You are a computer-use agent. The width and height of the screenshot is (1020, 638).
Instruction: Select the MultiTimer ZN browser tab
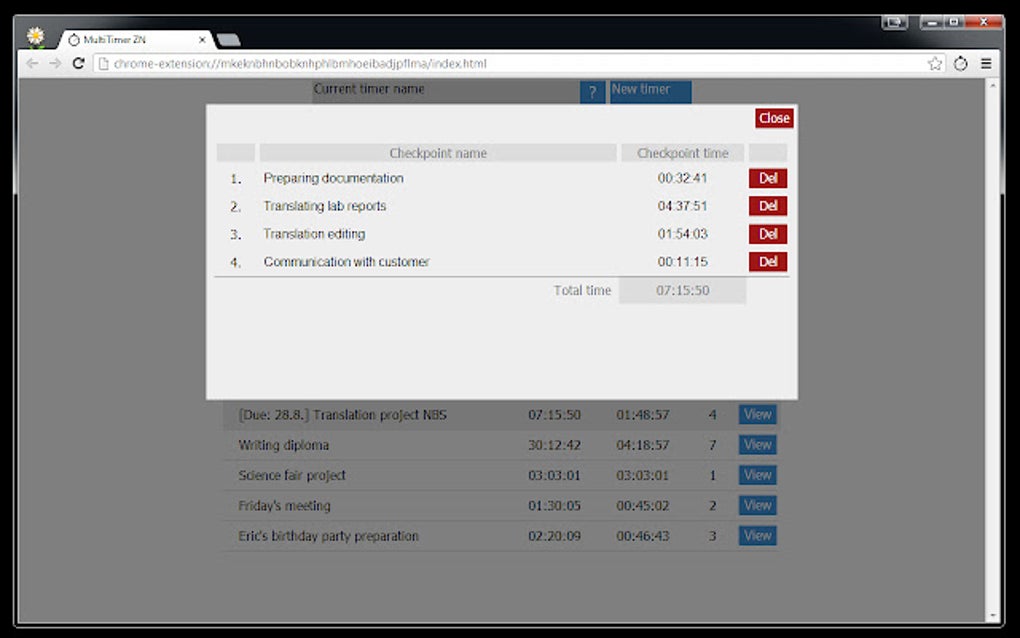[135, 40]
